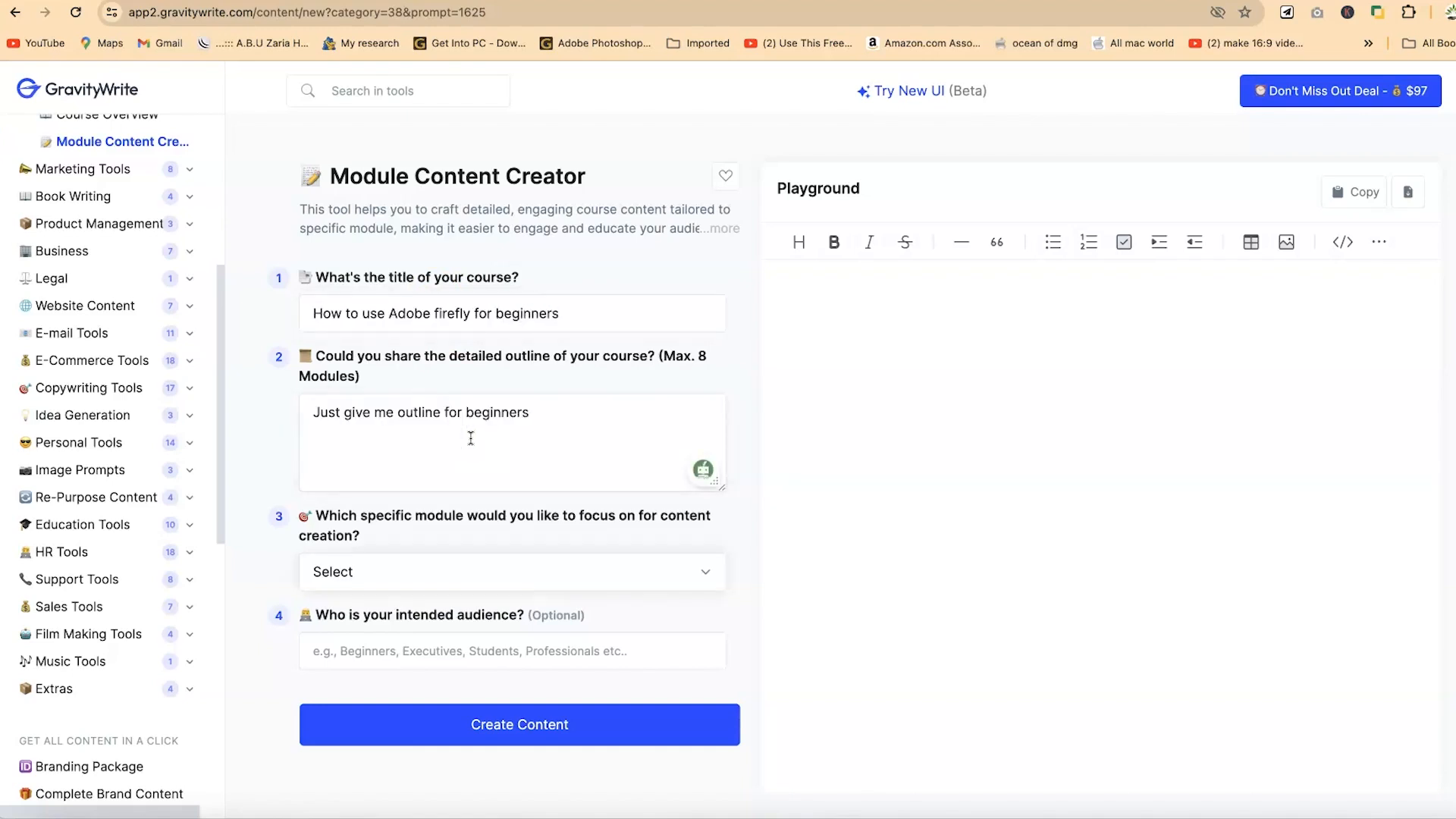
Task: Insert an image in Playground
Action: pyautogui.click(x=1286, y=242)
